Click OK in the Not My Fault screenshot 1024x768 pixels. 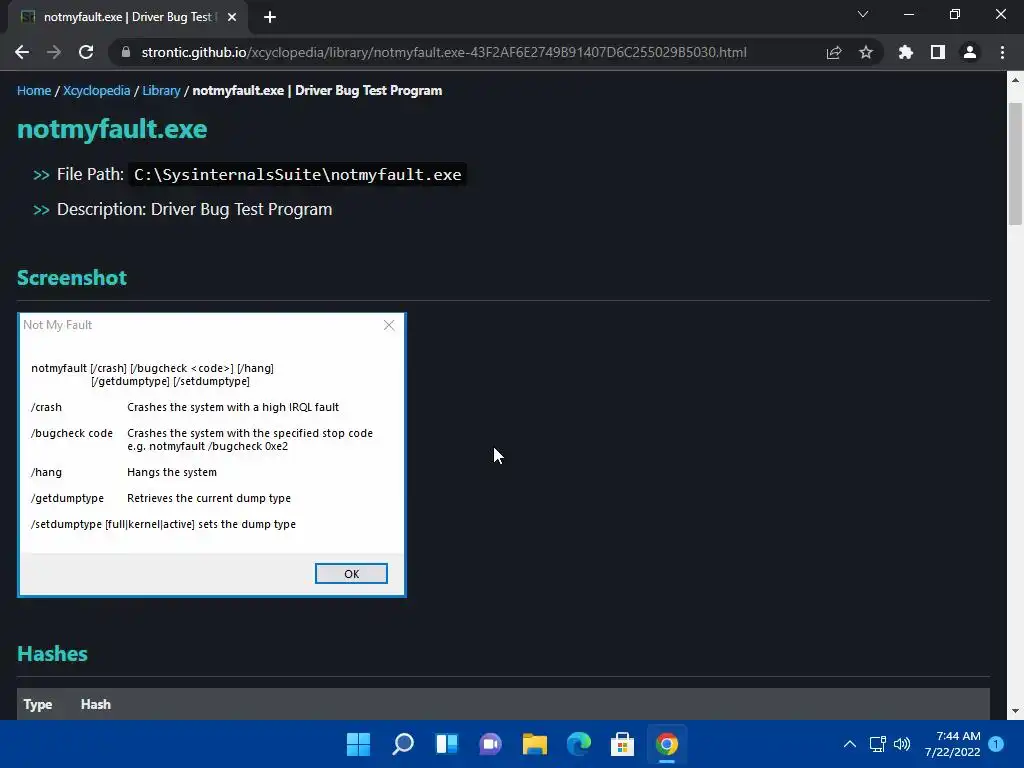click(351, 573)
